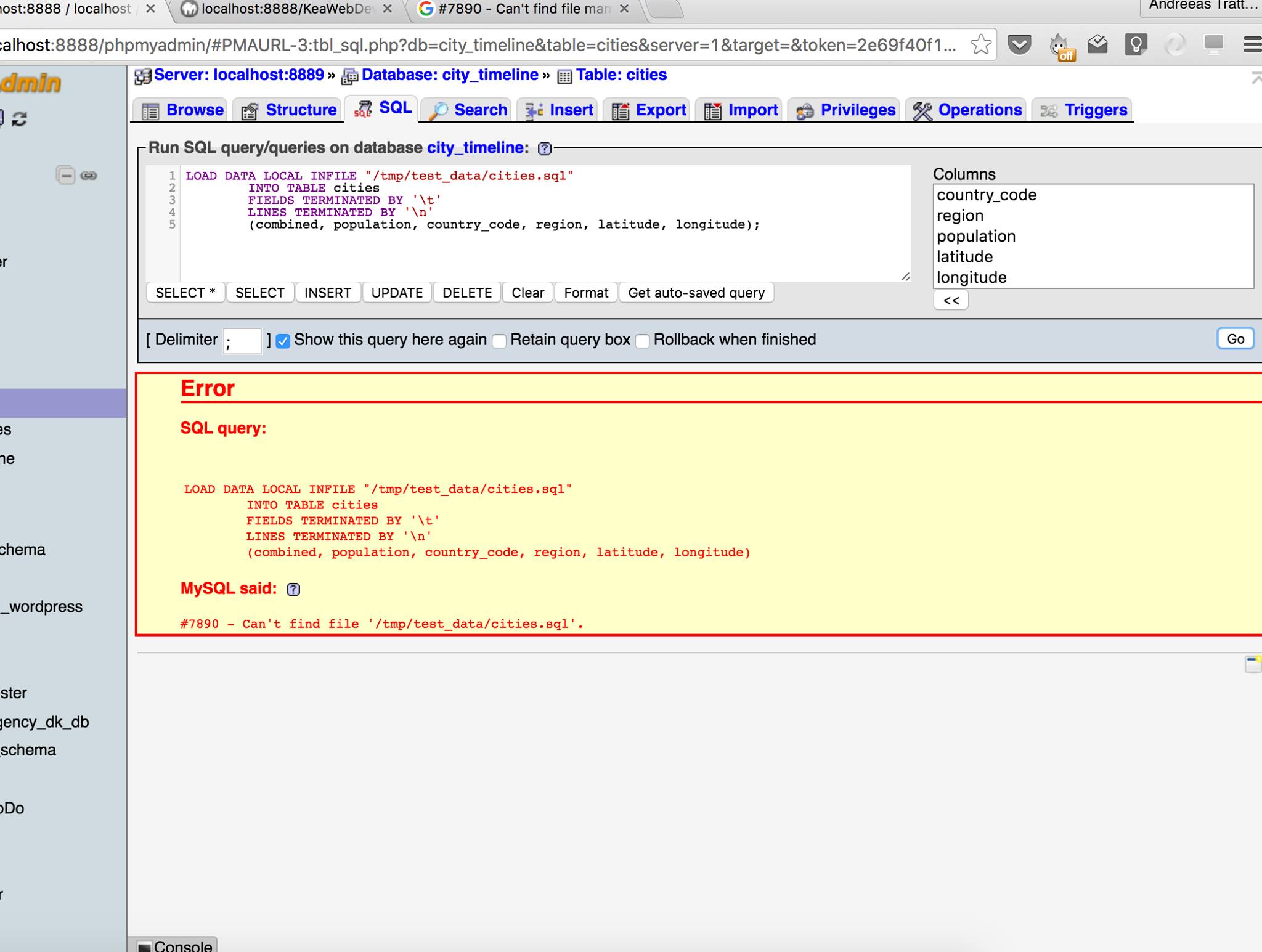Collapse the navigation panel with minus icon
Screen dimensions: 1262x952
tap(66, 175)
